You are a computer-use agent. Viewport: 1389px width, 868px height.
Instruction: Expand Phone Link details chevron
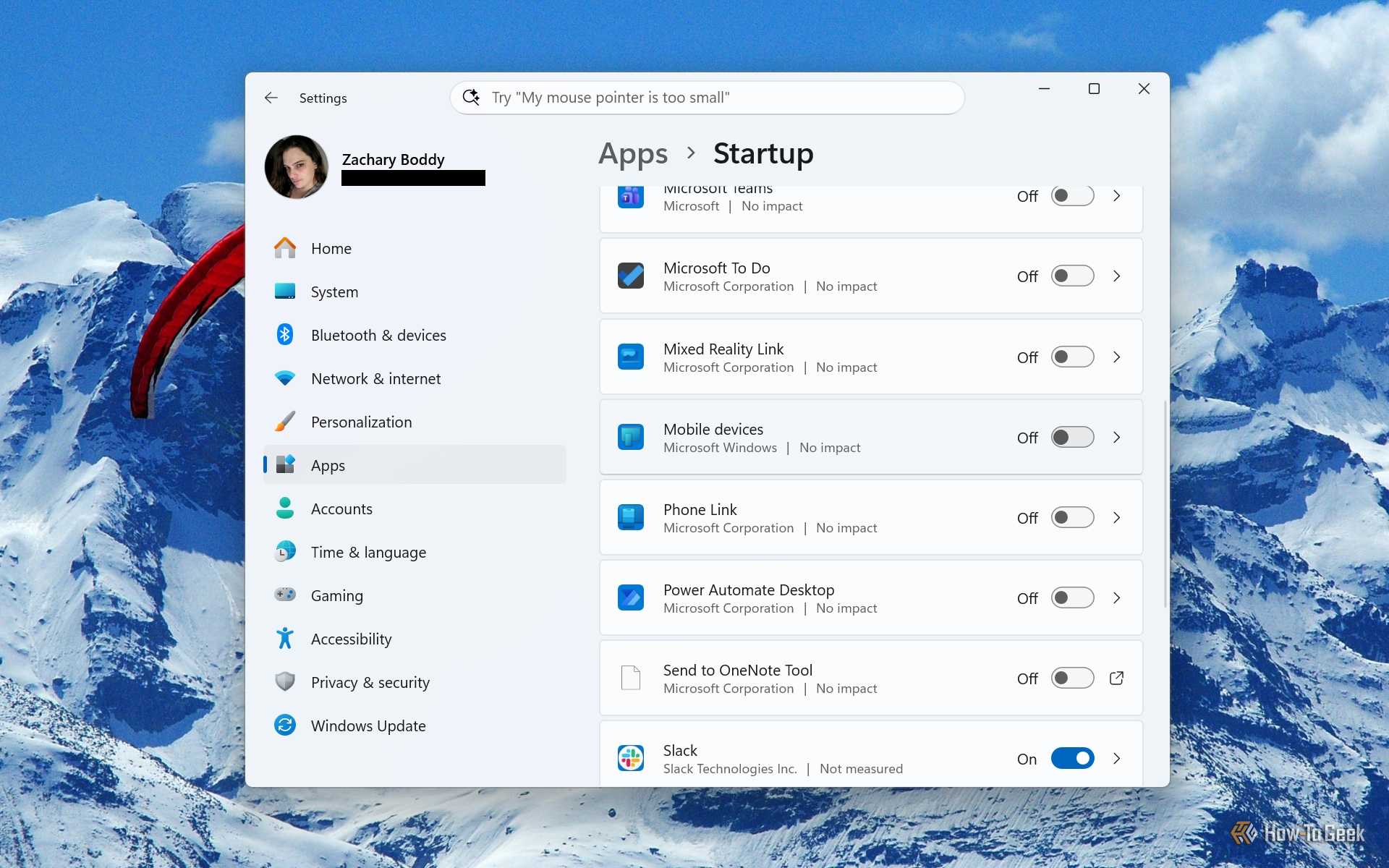click(1117, 517)
